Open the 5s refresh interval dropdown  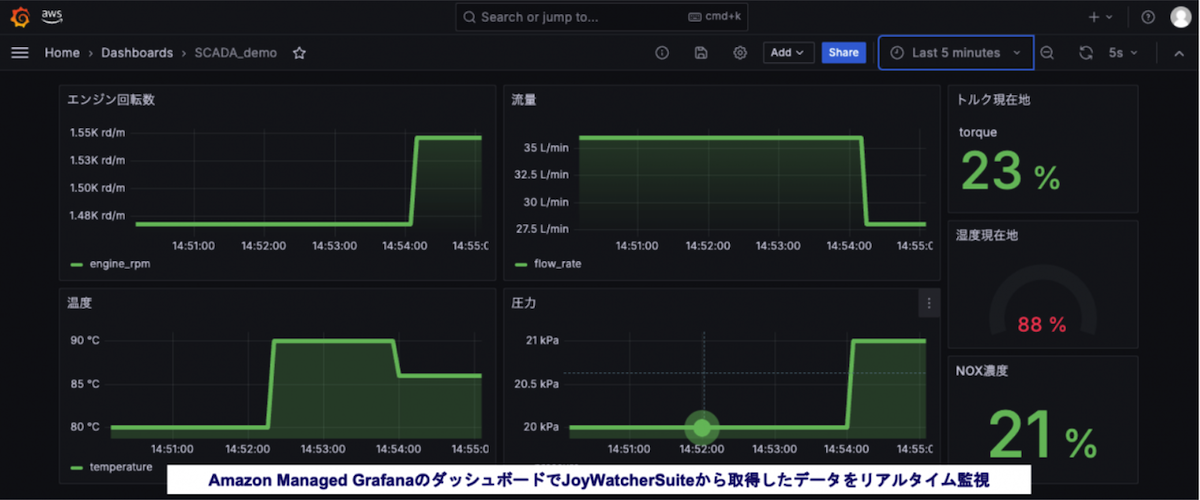[x=1123, y=53]
